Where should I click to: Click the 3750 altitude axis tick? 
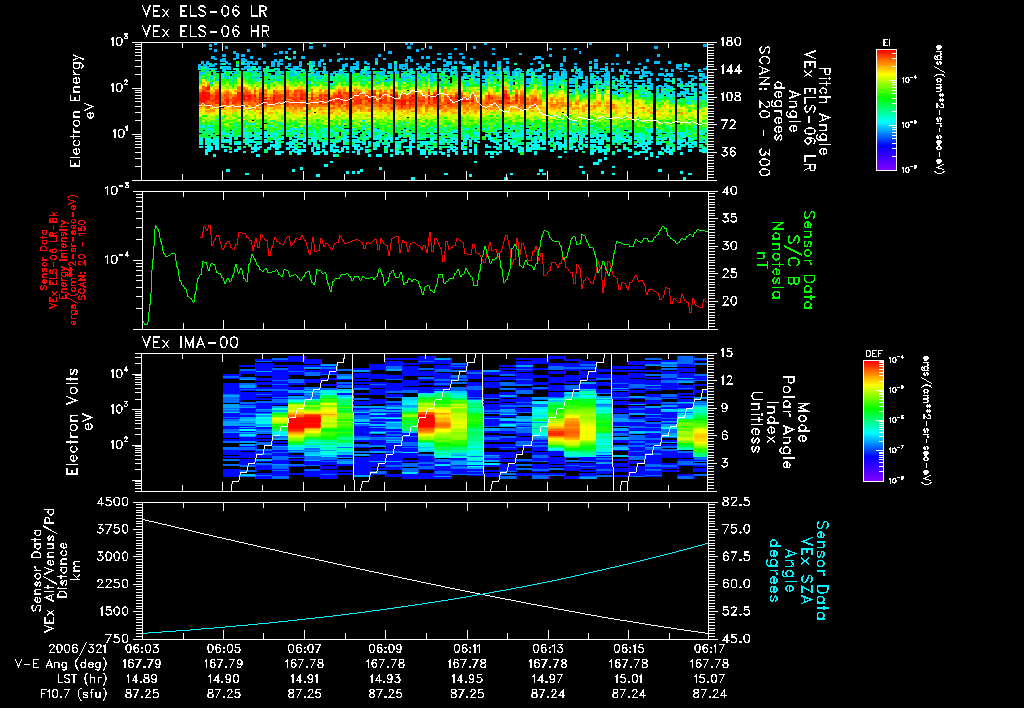coord(112,530)
